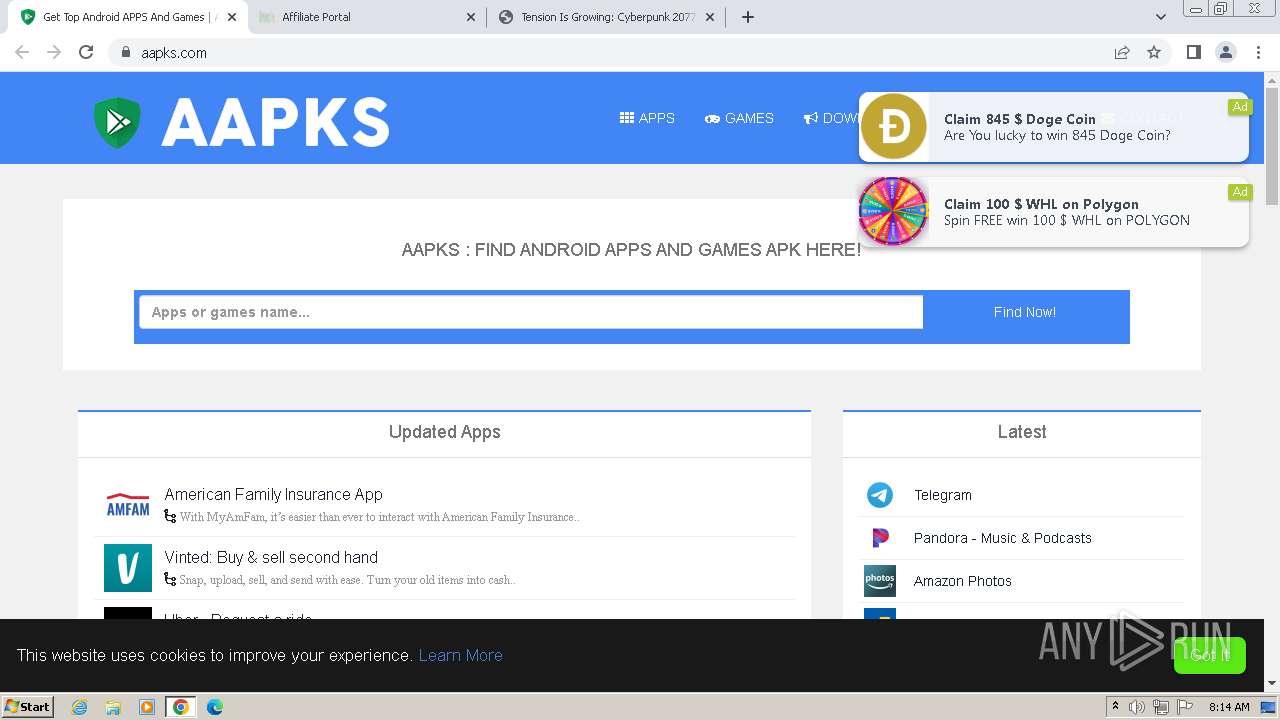Open Windows Media Player from the taskbar
This screenshot has width=1280, height=720.
[147, 707]
